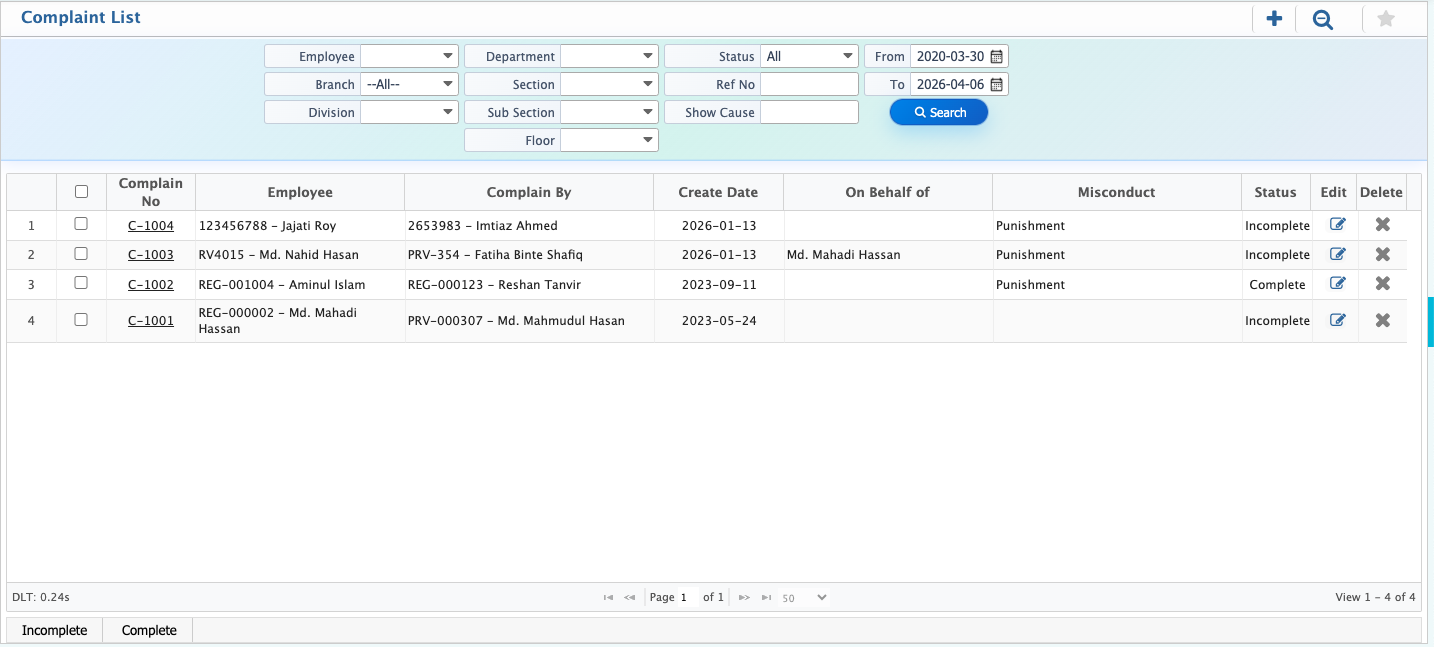Image resolution: width=1434 pixels, height=647 pixels.
Task: Toggle the select-all header checkbox
Action: coord(81,192)
